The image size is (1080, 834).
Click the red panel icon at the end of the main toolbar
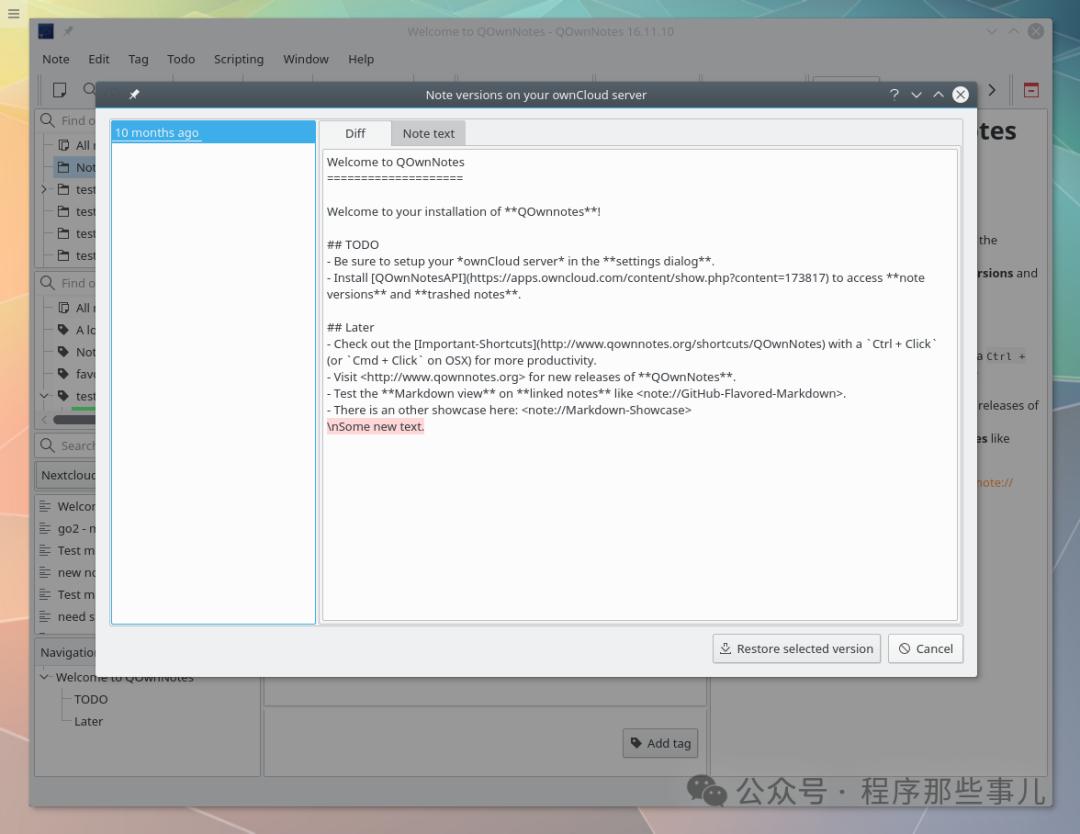[1031, 90]
